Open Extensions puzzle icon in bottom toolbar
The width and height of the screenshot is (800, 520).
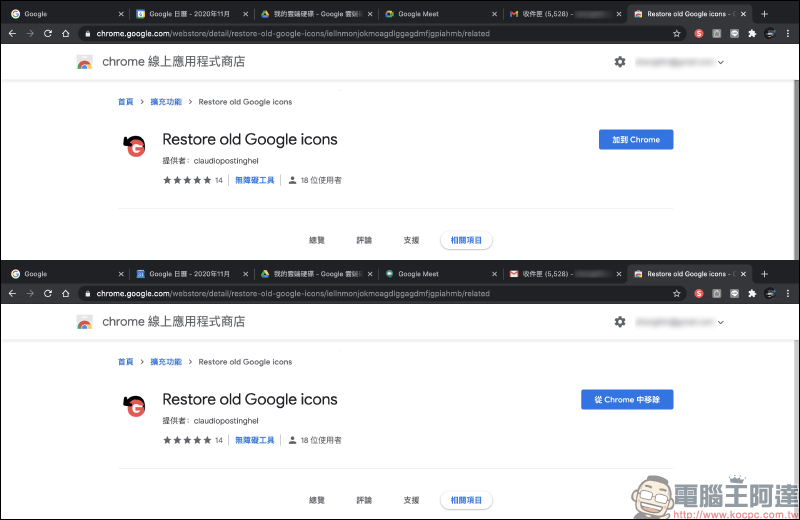click(x=752, y=293)
